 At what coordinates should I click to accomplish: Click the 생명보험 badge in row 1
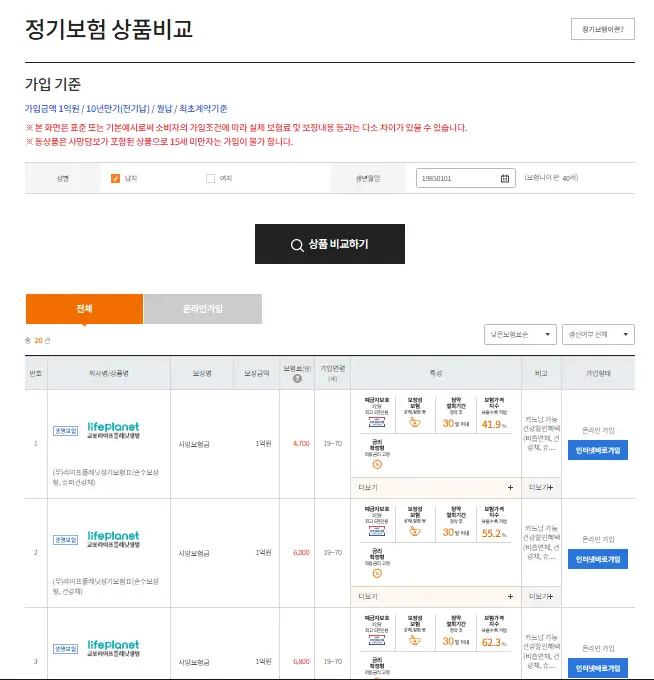click(65, 431)
